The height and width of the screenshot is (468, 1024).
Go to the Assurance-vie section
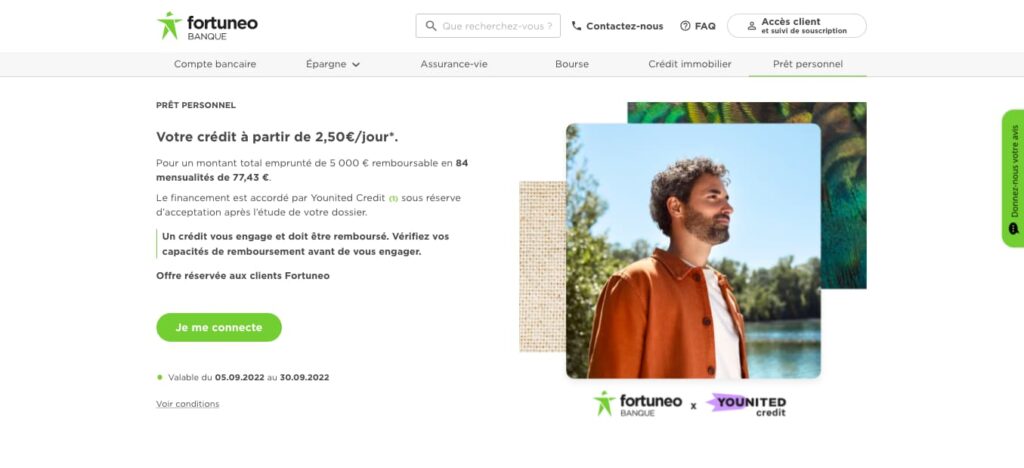[454, 64]
